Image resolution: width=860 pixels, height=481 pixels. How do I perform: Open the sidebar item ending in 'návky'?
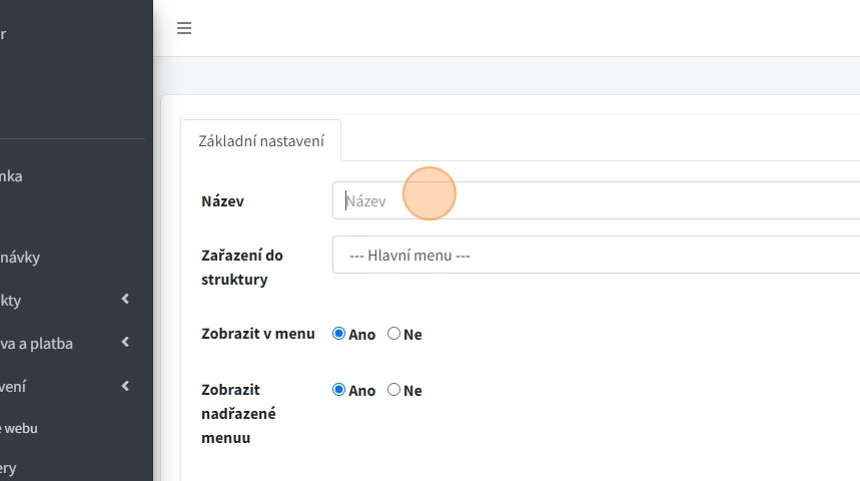pos(20,257)
